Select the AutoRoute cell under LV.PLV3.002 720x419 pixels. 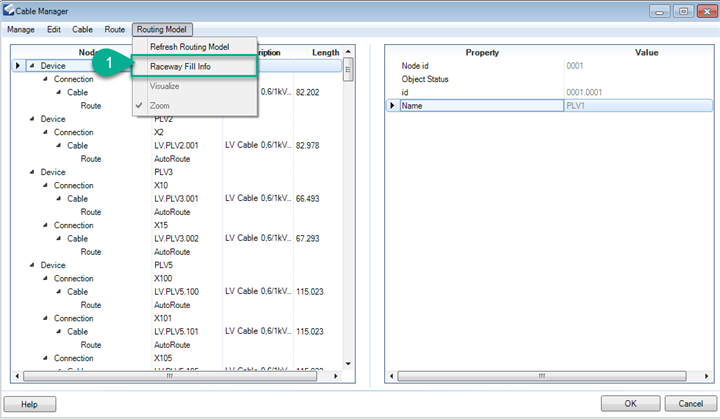(x=172, y=252)
